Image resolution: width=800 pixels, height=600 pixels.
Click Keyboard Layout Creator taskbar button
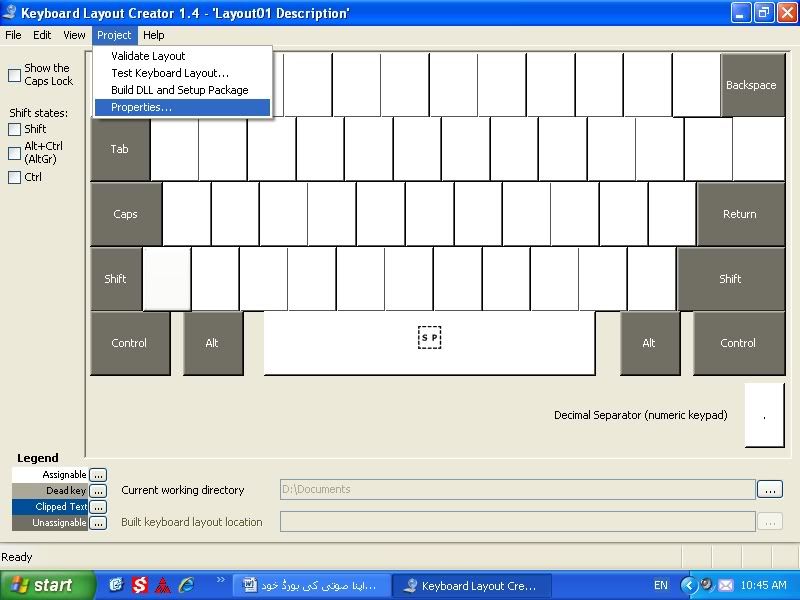pyautogui.click(x=472, y=586)
